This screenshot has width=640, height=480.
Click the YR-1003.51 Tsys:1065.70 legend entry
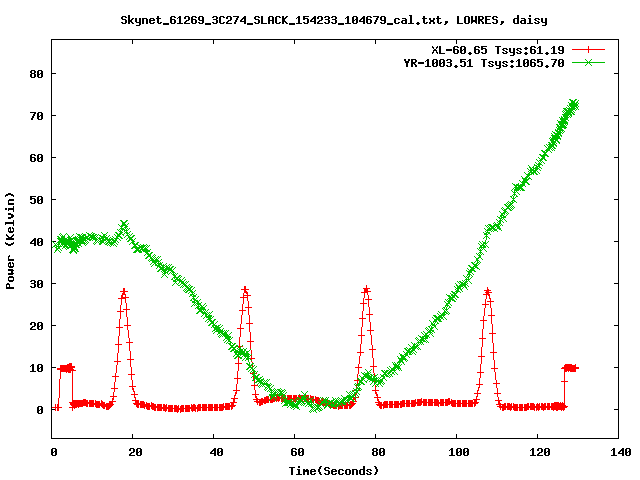point(484,63)
